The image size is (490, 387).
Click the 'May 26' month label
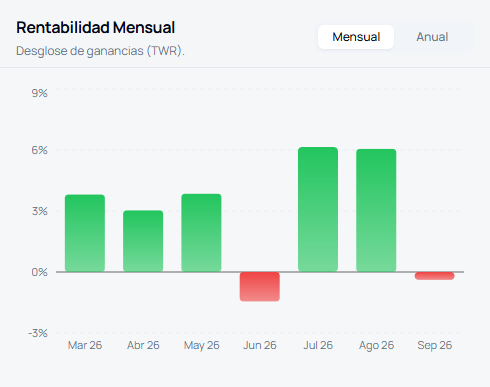point(202,345)
